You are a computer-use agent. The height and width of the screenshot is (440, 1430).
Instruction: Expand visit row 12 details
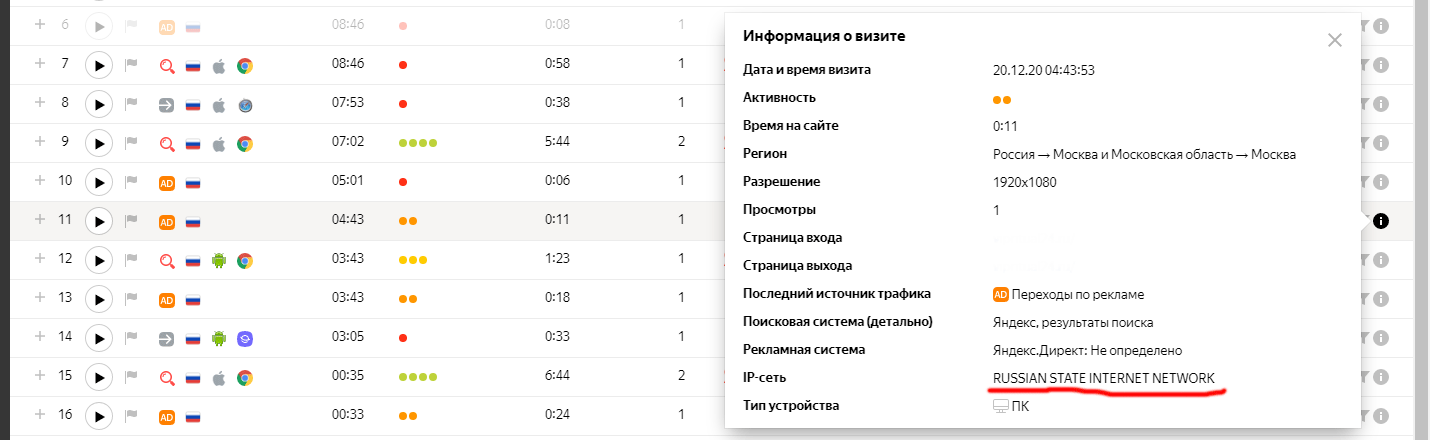(x=40, y=259)
